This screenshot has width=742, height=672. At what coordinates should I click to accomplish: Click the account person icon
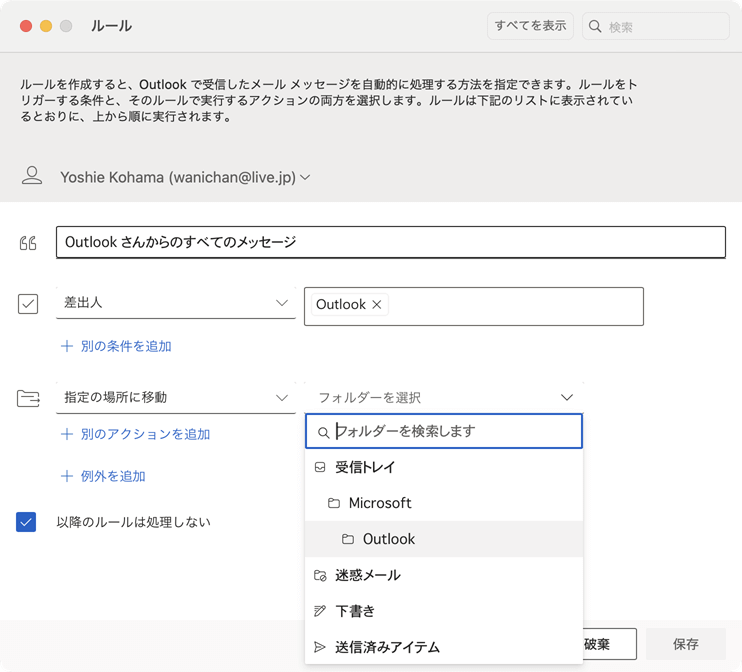point(32,176)
